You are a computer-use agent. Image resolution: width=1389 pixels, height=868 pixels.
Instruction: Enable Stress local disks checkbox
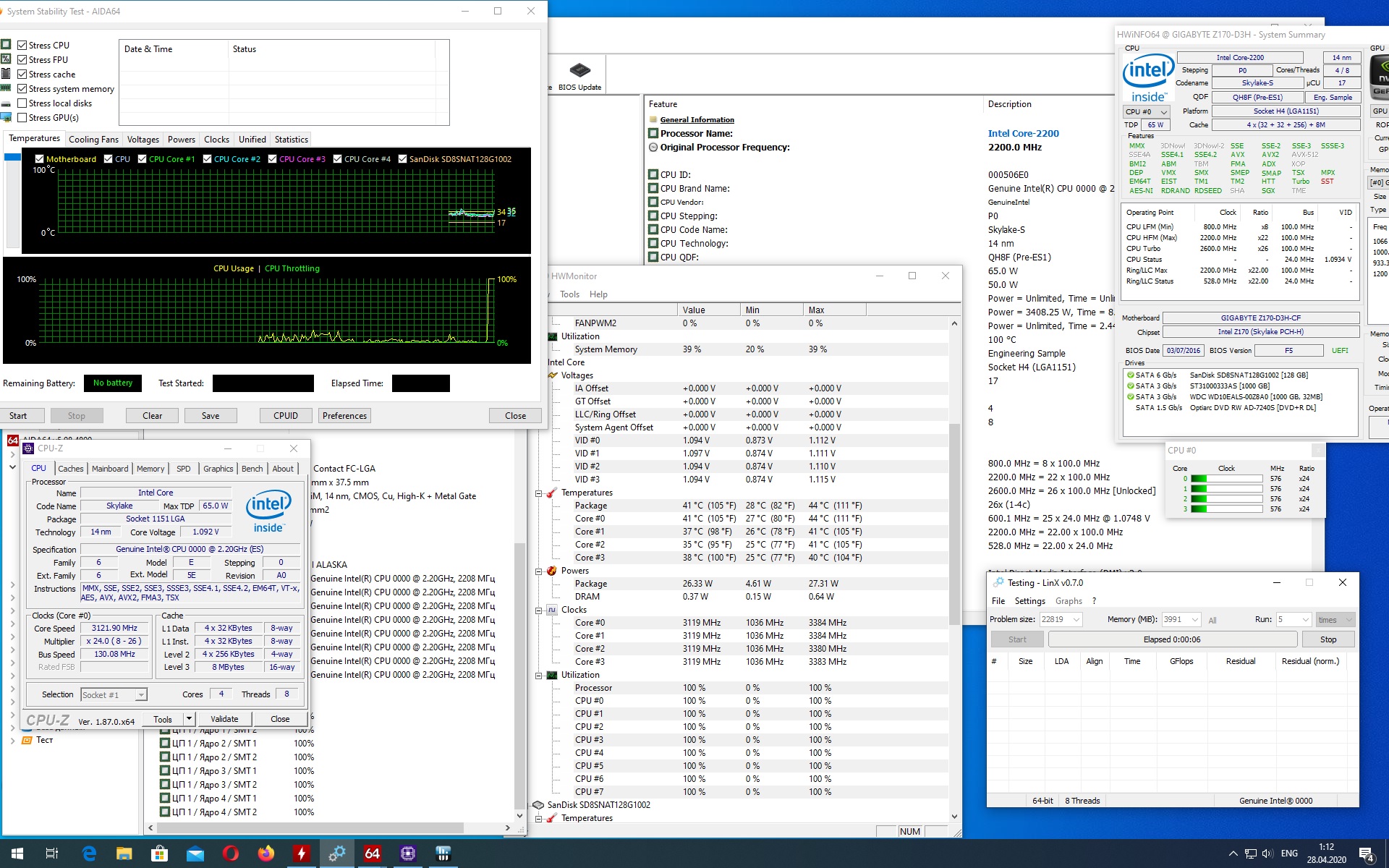pos(22,103)
